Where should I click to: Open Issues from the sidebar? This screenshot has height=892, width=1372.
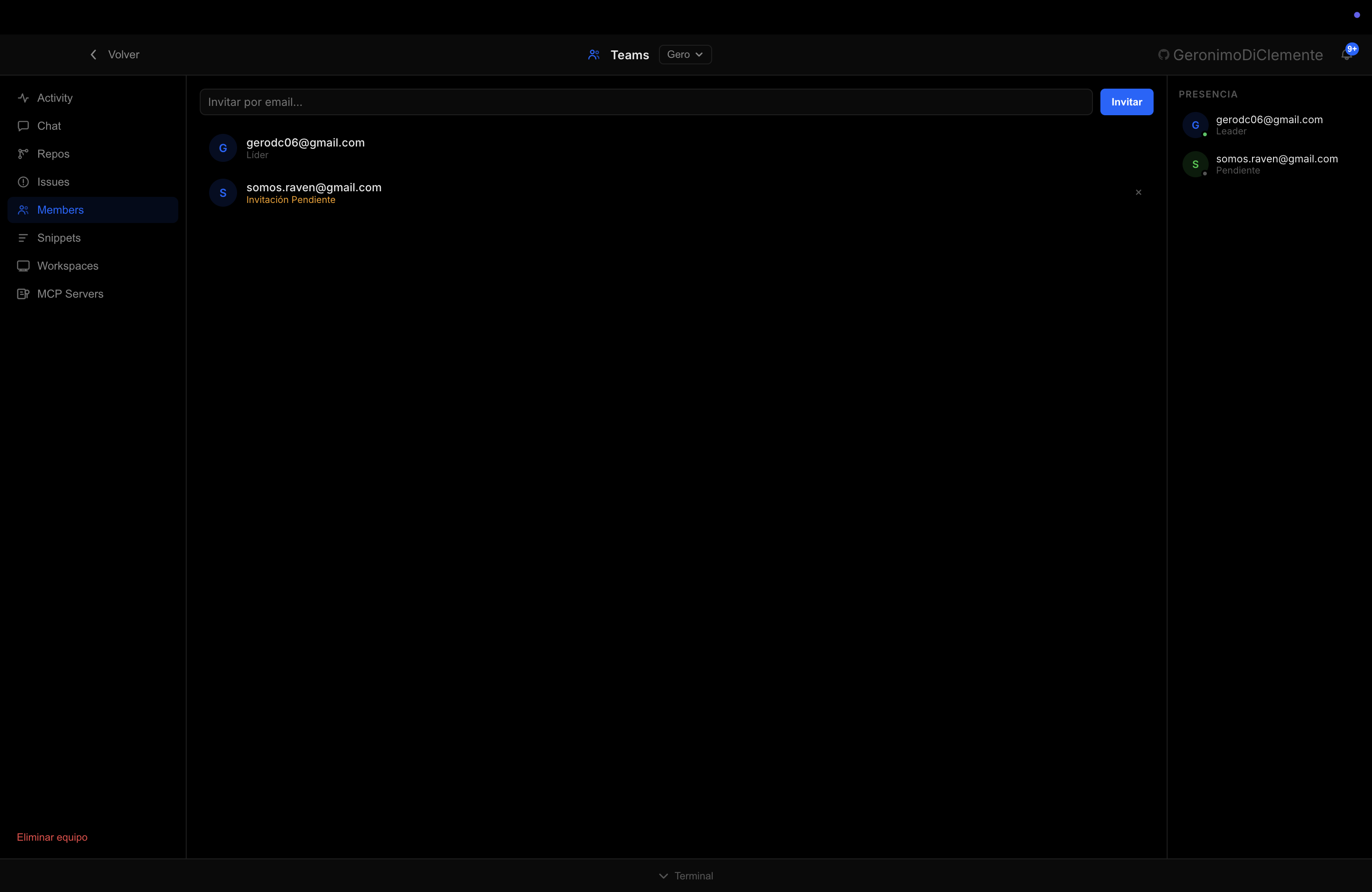(53, 182)
